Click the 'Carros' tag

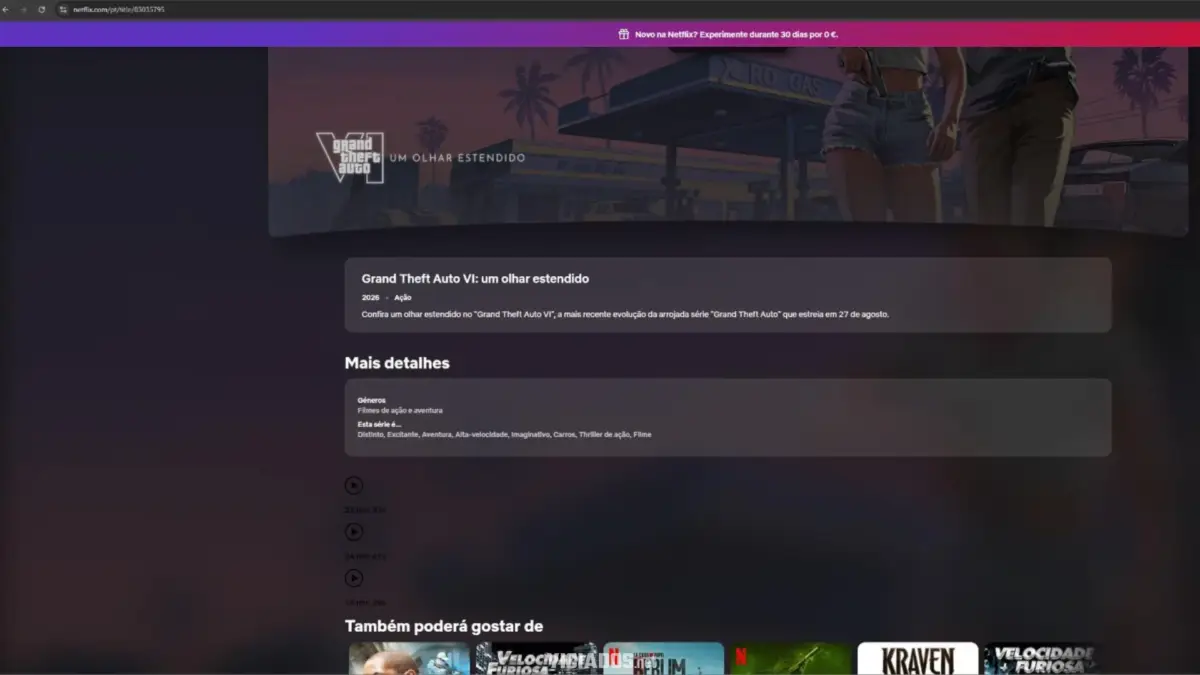pos(564,435)
